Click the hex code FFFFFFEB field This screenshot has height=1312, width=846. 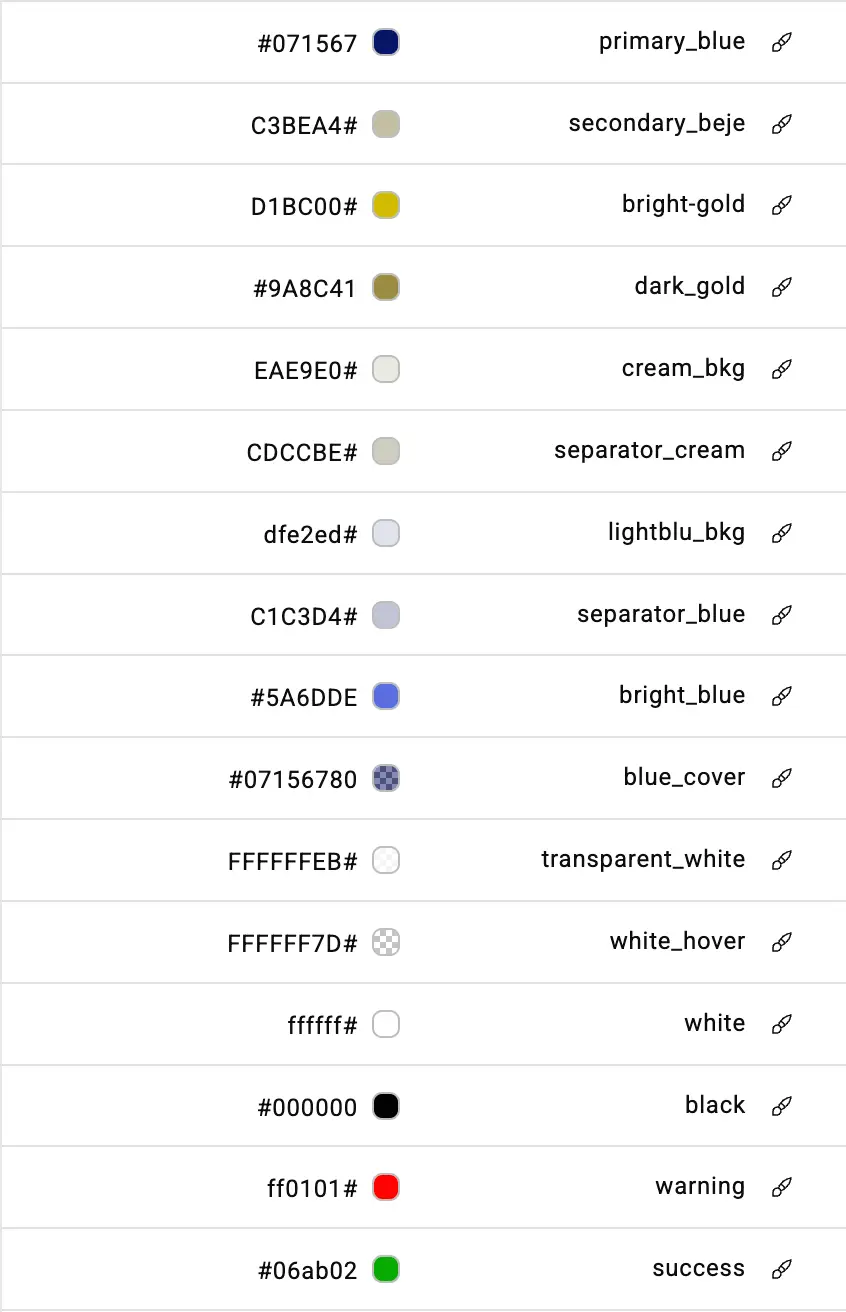[293, 861]
